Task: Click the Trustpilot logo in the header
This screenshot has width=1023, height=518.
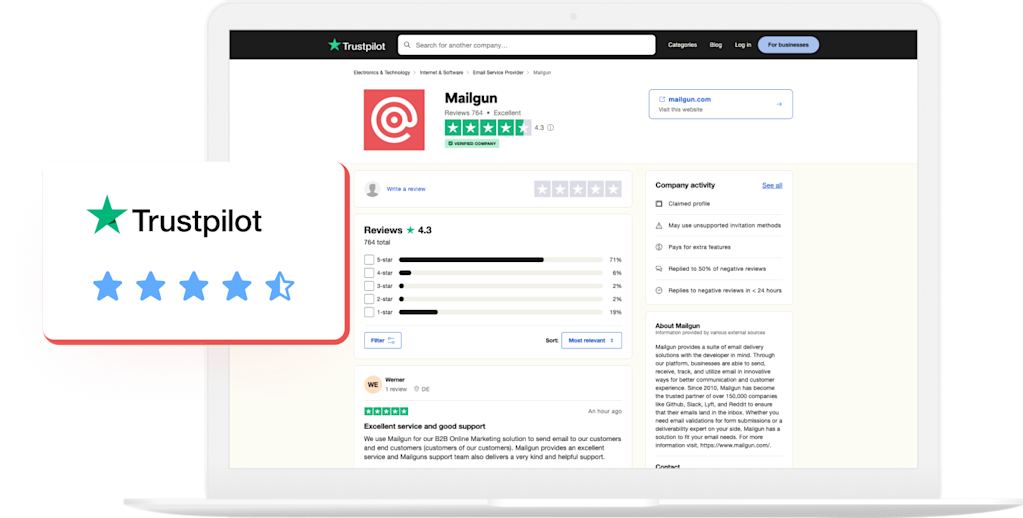Action: [356, 45]
